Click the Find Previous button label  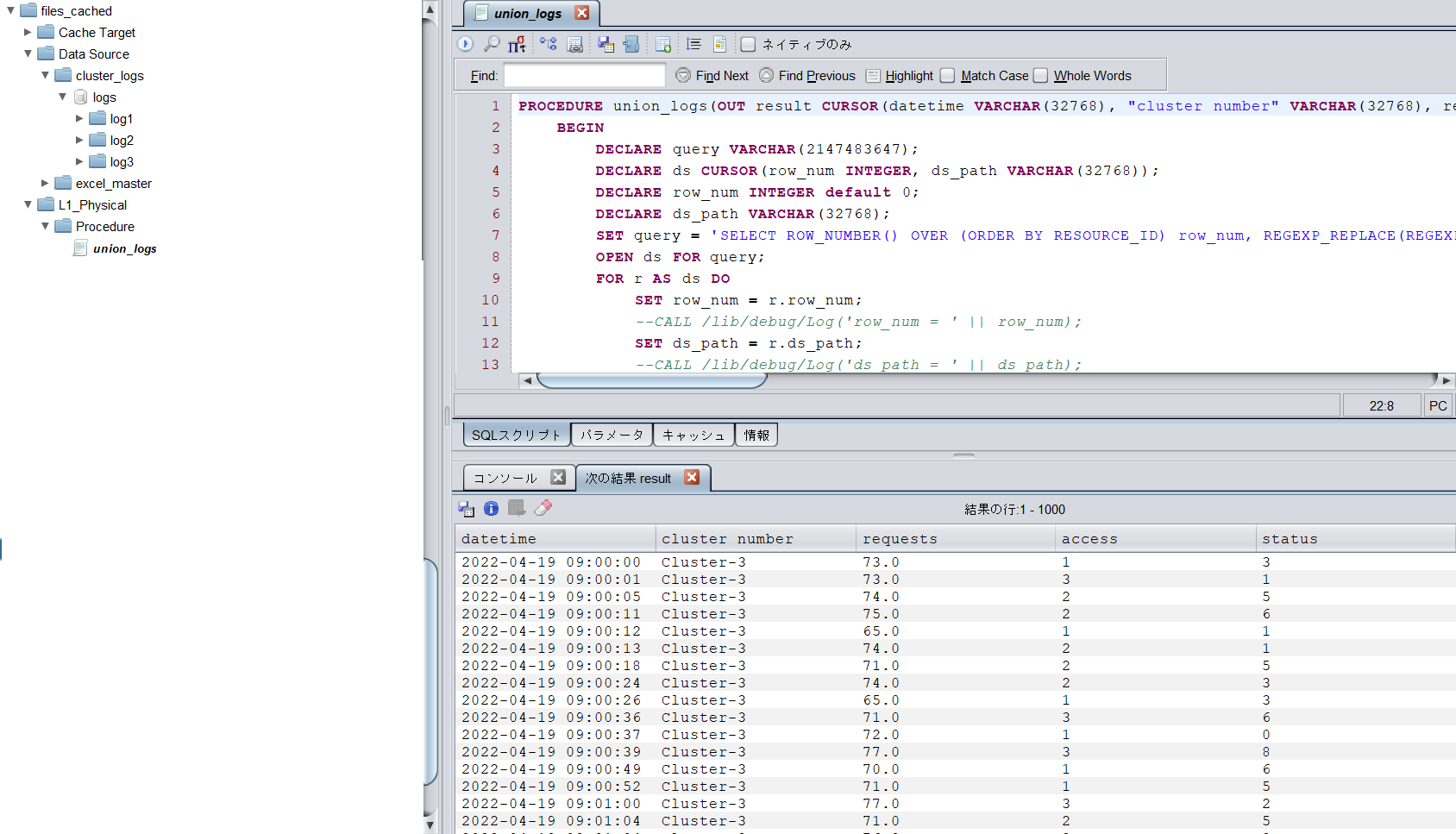point(817,76)
